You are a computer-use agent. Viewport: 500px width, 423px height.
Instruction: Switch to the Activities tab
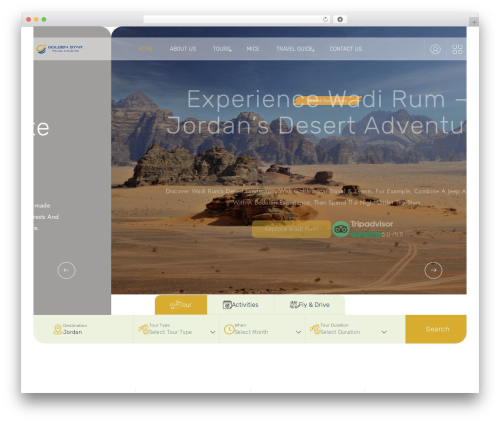(241, 305)
